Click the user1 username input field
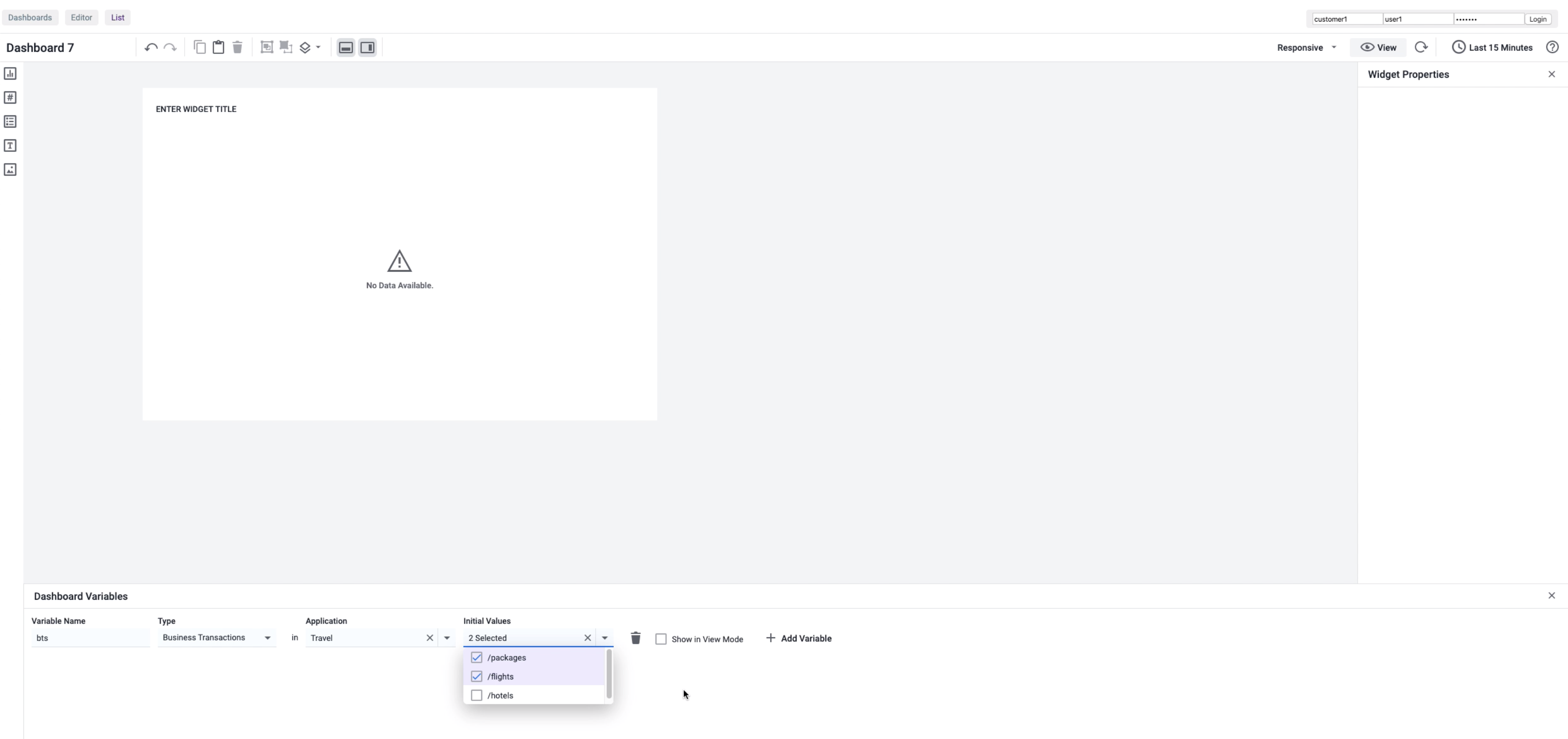This screenshot has height=739, width=1568. pyautogui.click(x=1418, y=19)
